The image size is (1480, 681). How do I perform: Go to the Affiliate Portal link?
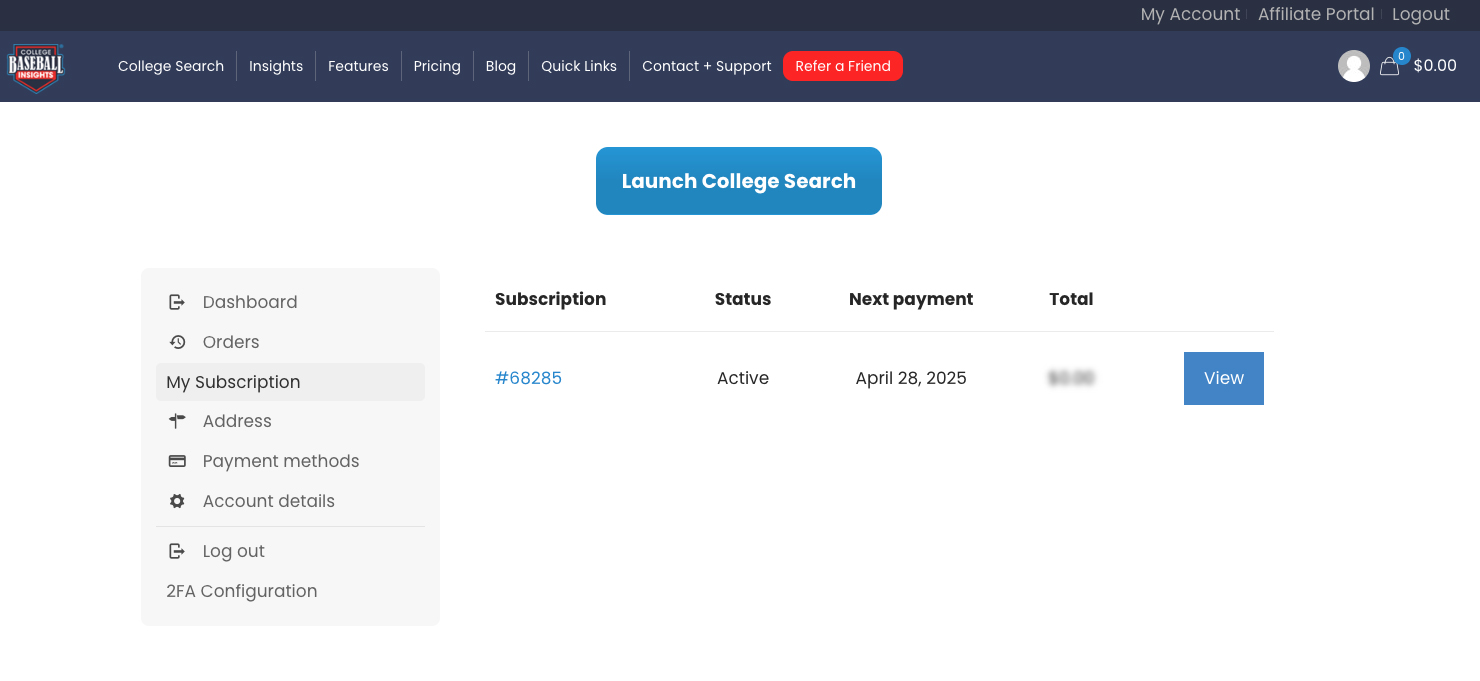1315,14
